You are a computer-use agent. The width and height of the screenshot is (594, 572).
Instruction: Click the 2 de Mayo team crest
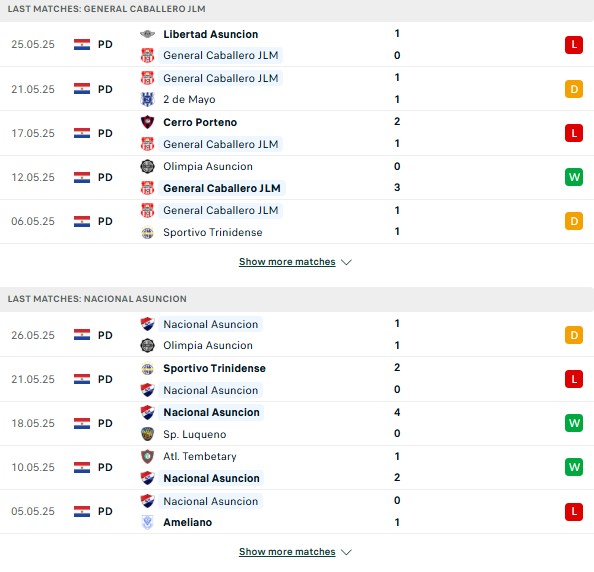click(x=147, y=99)
